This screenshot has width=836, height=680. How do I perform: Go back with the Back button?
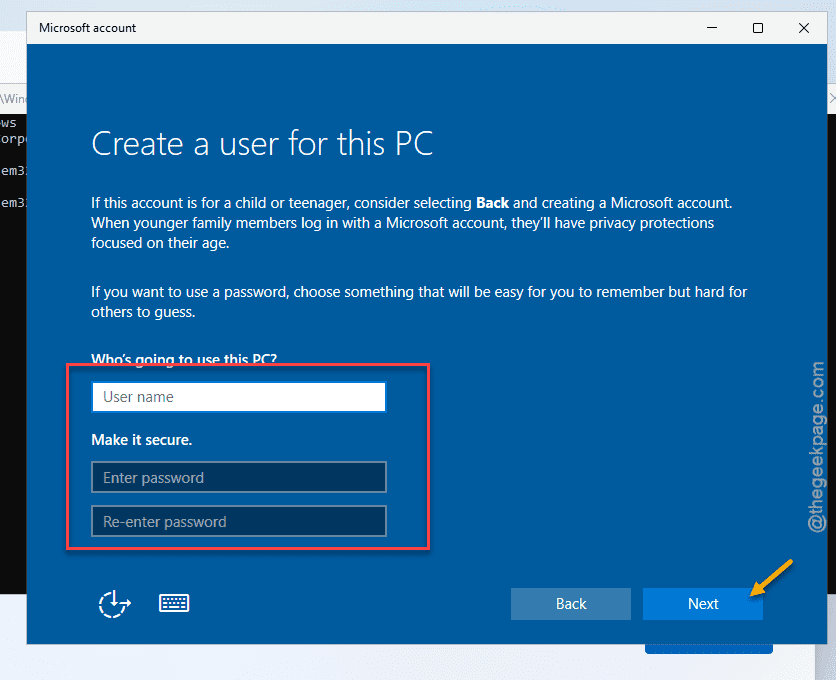pos(570,604)
